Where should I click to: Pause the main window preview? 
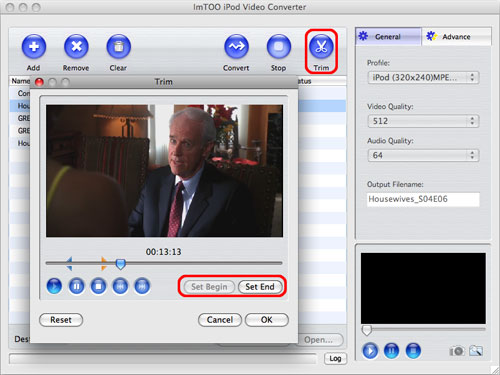pos(391,351)
